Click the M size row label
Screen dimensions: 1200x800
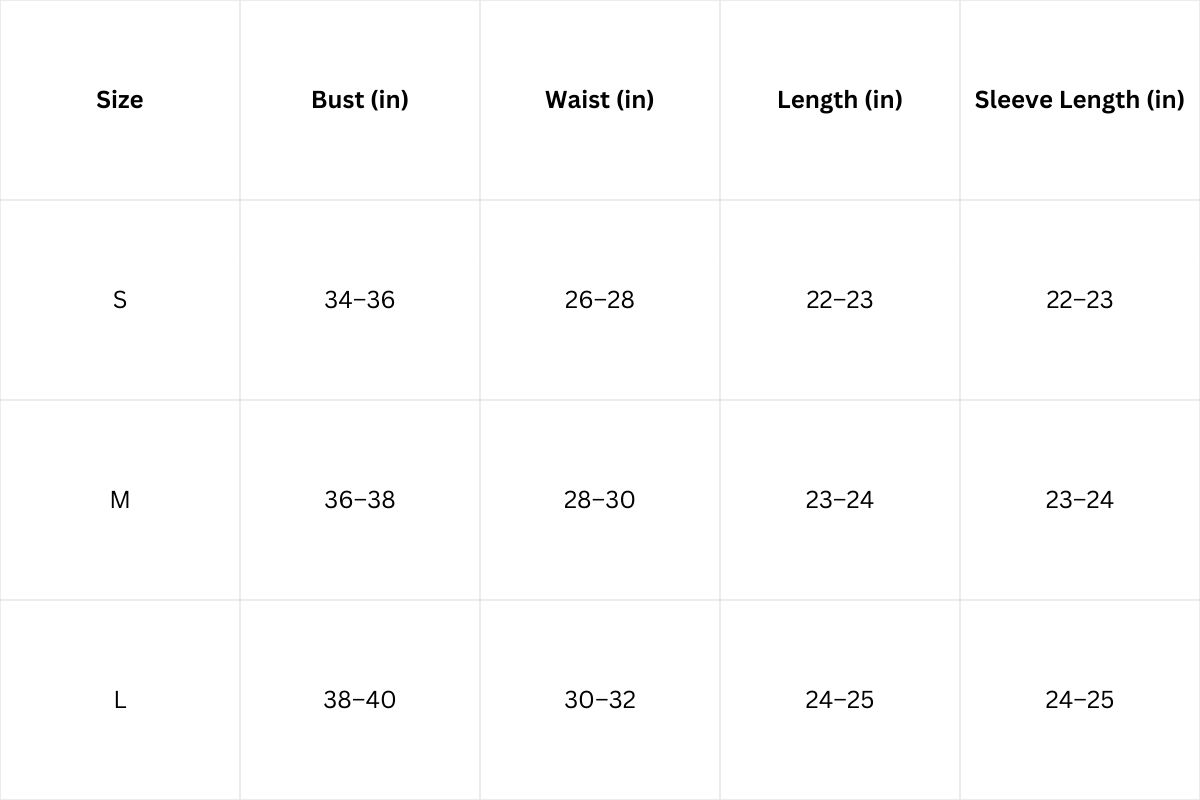tap(120, 500)
